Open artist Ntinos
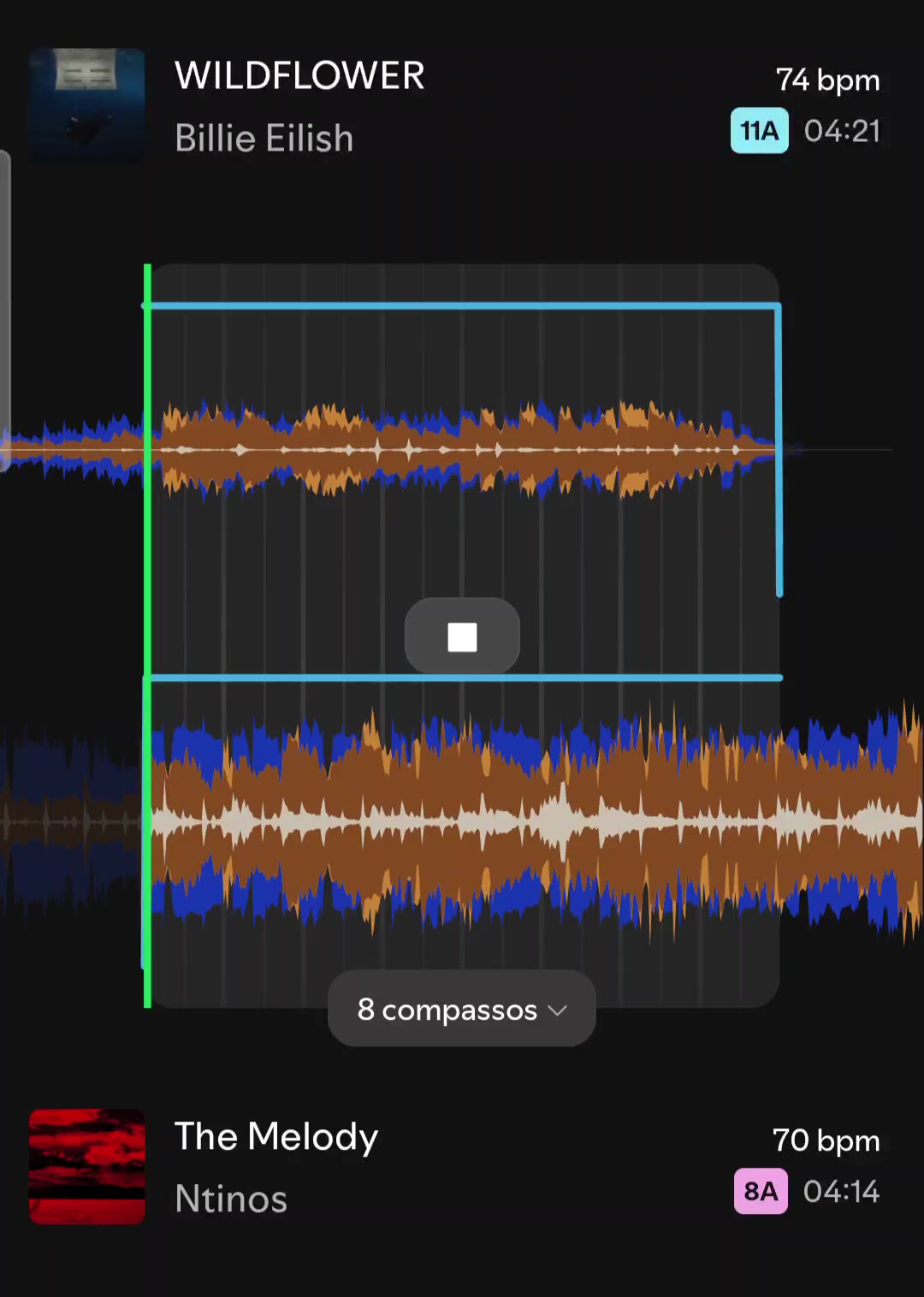Screen dimensions: 924x1297 231,1199
